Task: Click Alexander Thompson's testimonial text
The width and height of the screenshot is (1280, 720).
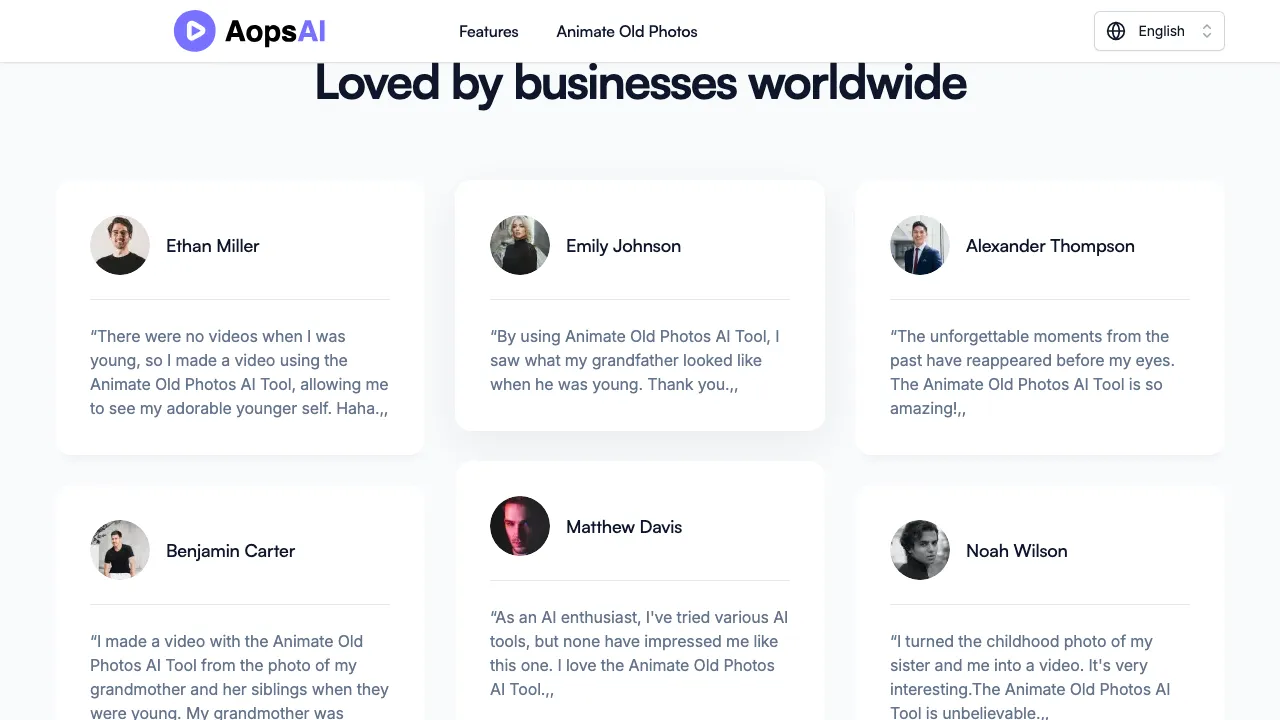Action: pyautogui.click(x=1031, y=372)
